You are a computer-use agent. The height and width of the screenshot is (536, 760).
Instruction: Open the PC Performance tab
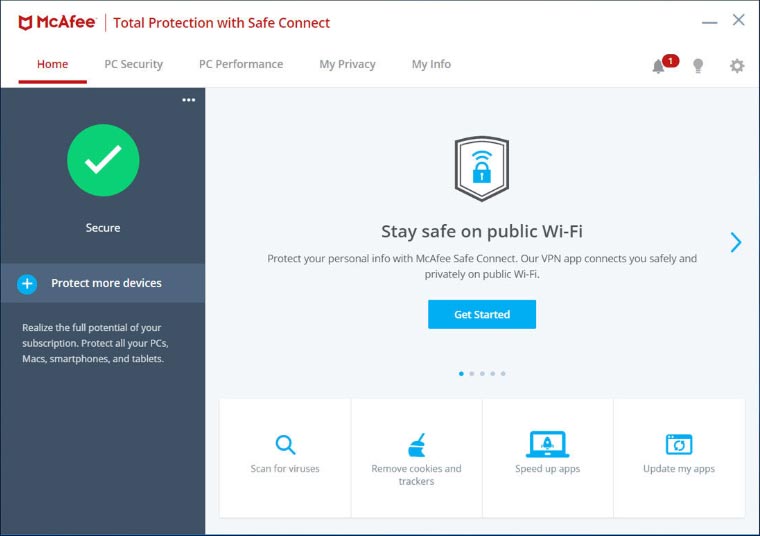pyautogui.click(x=241, y=64)
